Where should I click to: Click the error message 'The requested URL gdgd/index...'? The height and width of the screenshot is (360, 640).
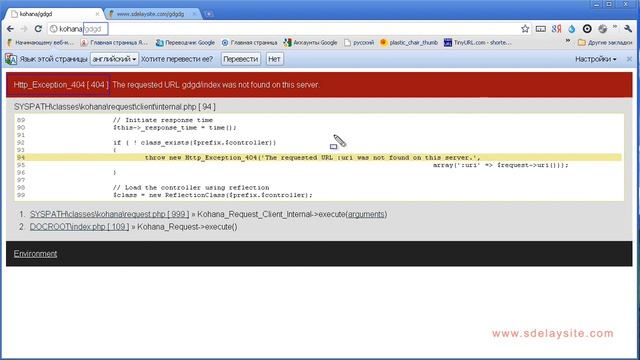click(216, 85)
